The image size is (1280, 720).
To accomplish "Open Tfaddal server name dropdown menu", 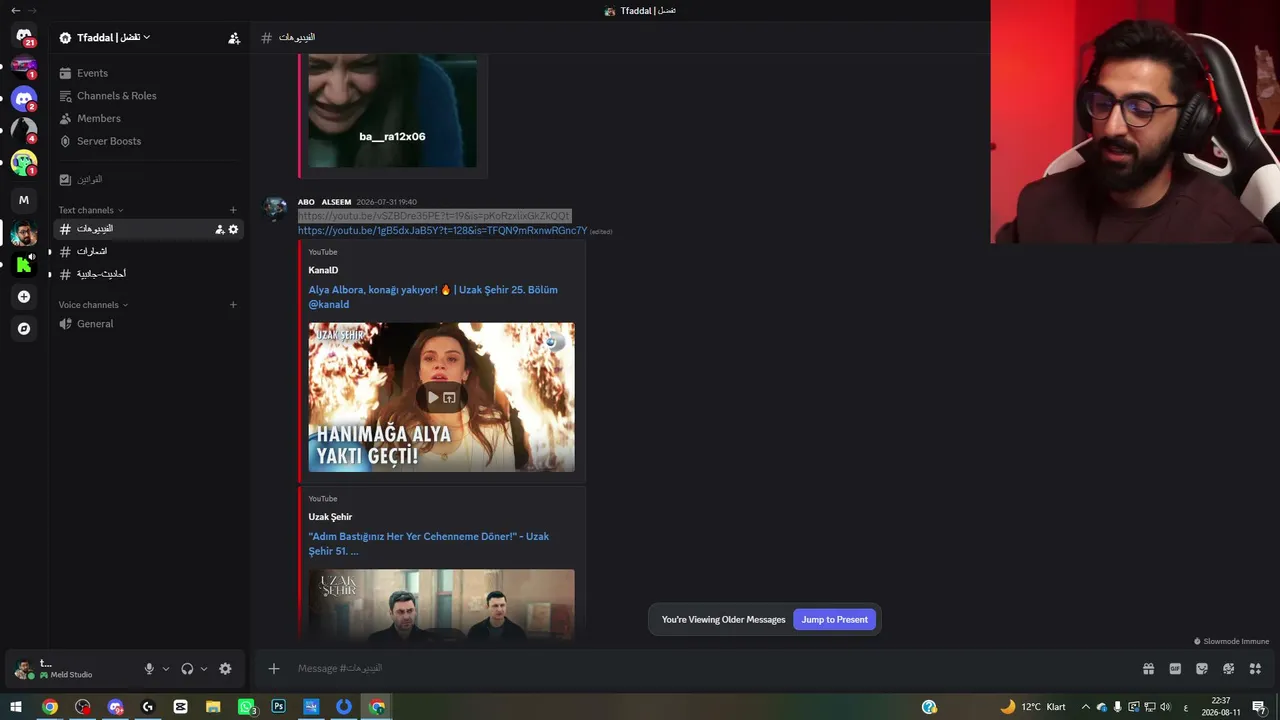I will coord(114,38).
